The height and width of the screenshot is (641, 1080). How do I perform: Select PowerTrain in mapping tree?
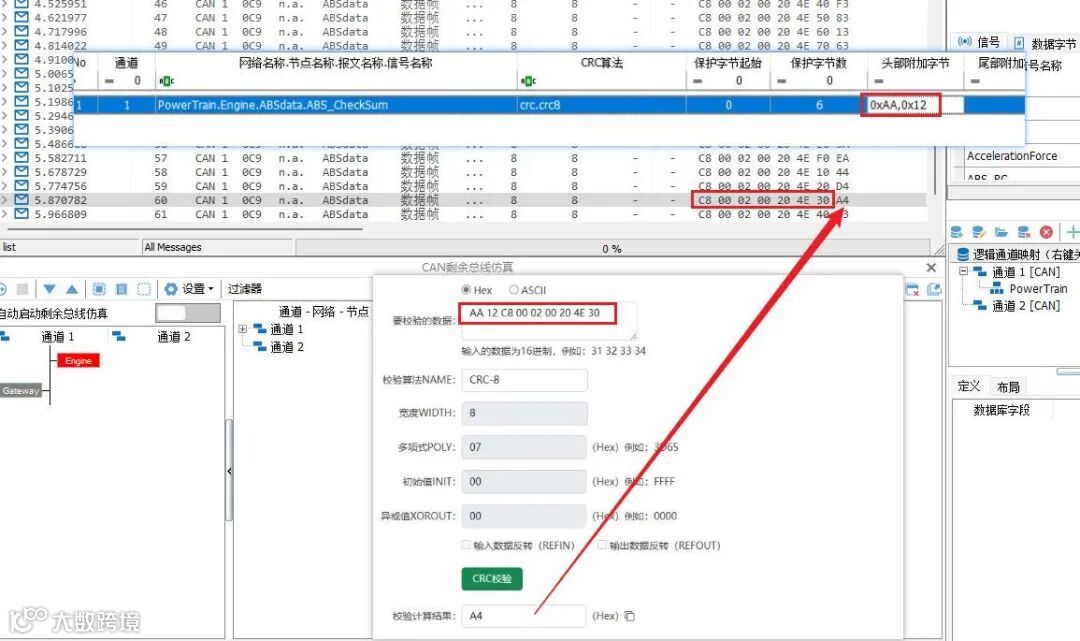click(1037, 288)
